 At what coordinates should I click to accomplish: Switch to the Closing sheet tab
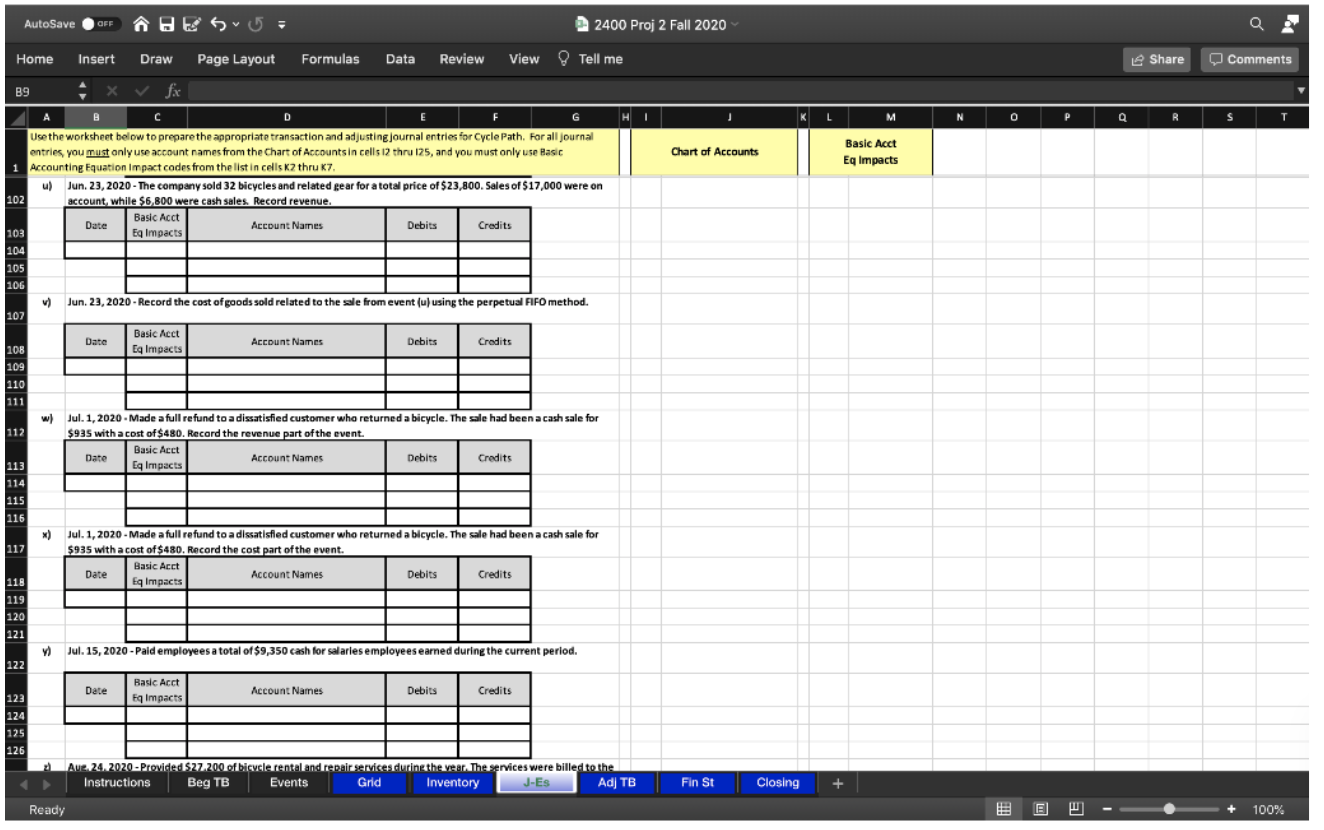pos(777,783)
